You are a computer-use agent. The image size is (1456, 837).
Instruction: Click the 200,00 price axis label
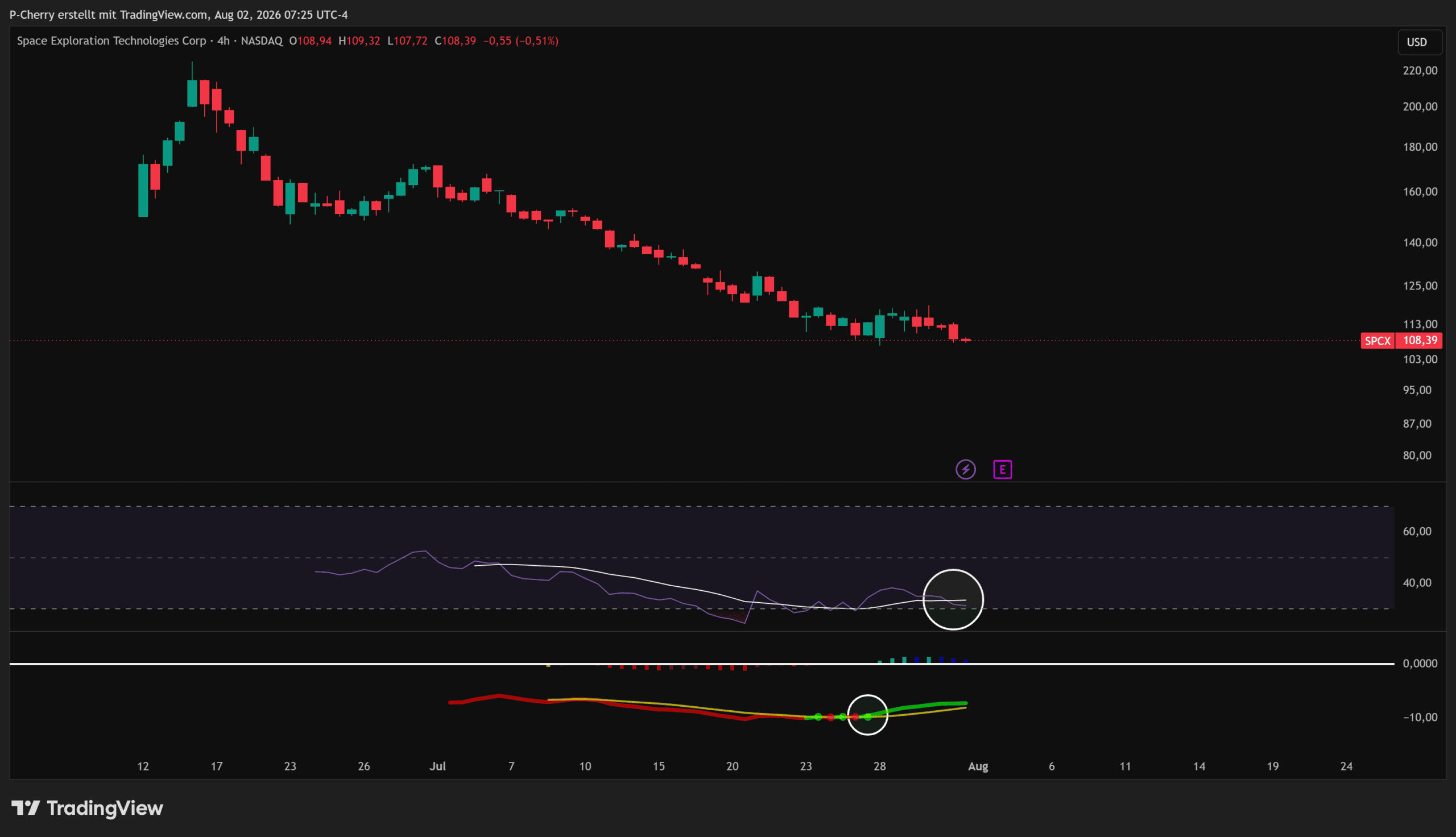[1420, 106]
